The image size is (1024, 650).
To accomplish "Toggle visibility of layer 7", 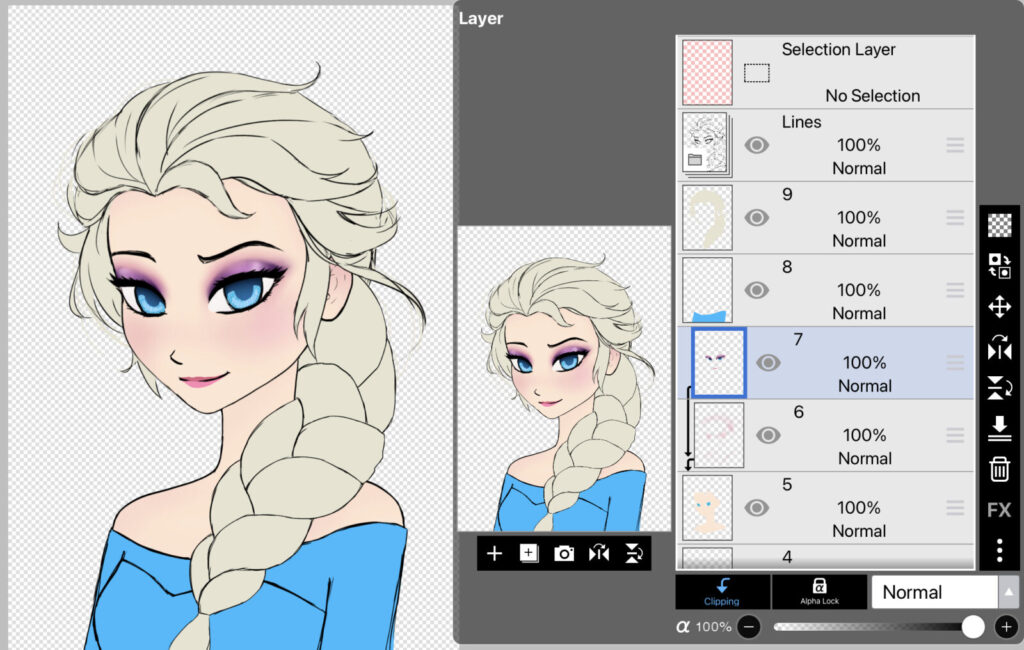I will (769, 363).
